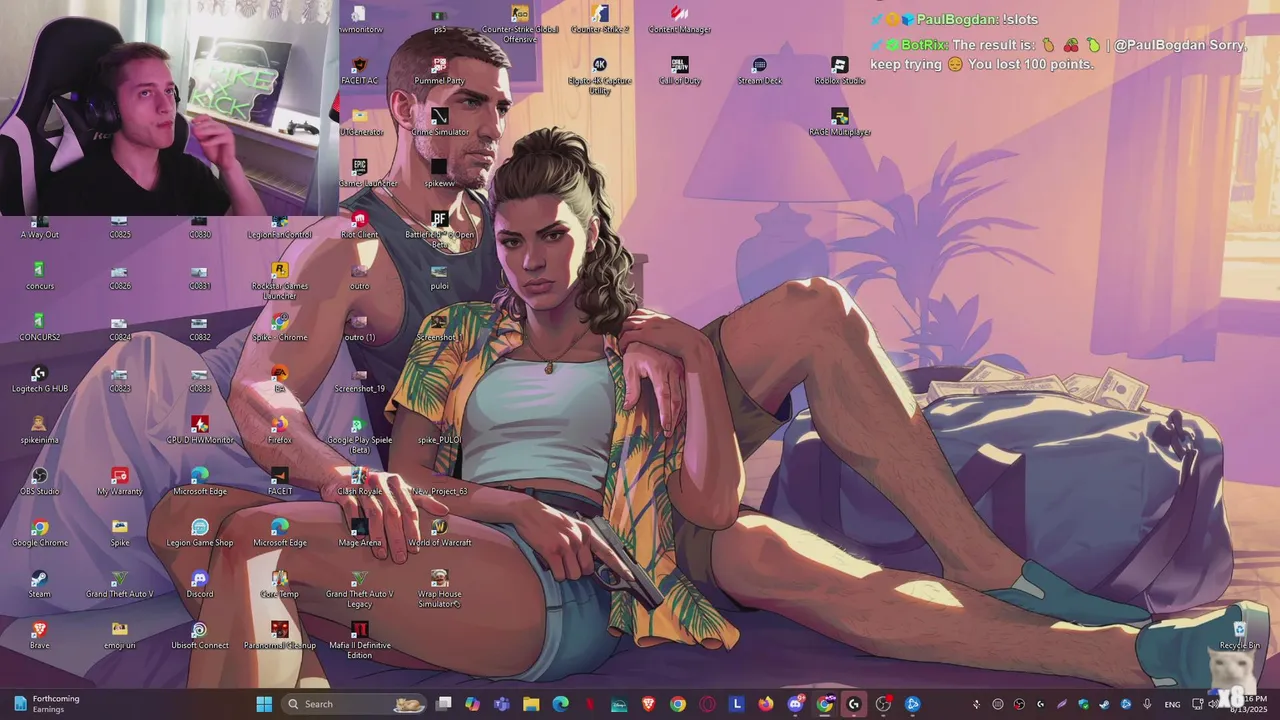Launch the Rockstar Games Launcher shortcut
Viewport: 1280px width, 720px height.
[280, 281]
